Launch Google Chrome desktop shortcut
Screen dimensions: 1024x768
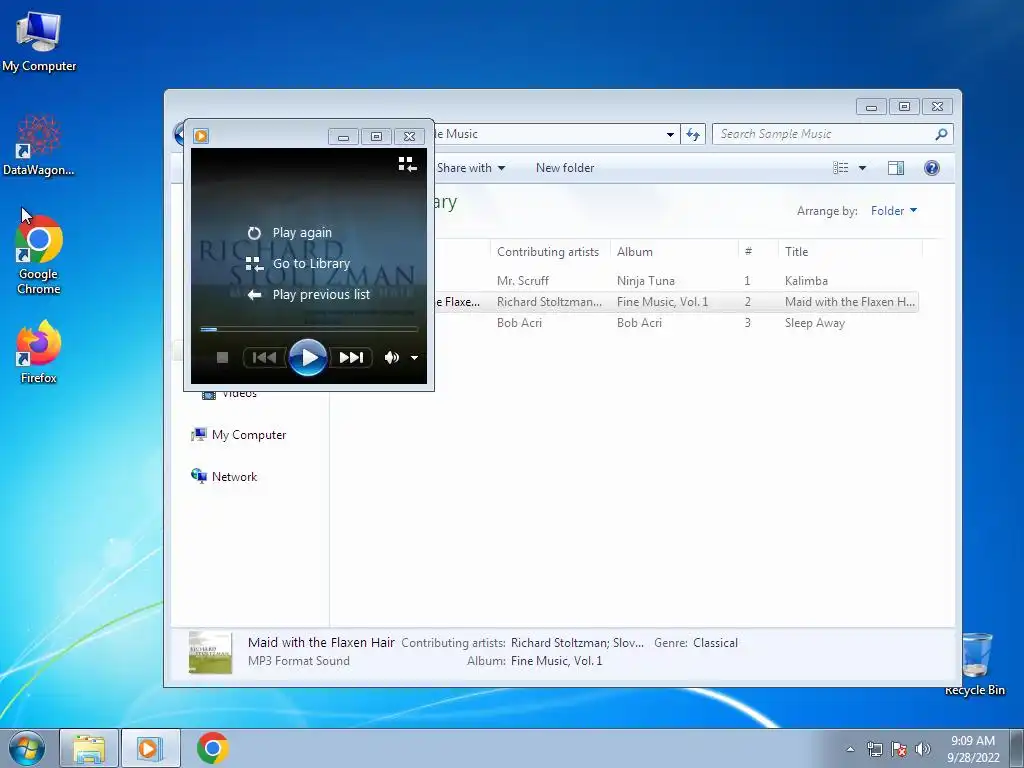39,255
